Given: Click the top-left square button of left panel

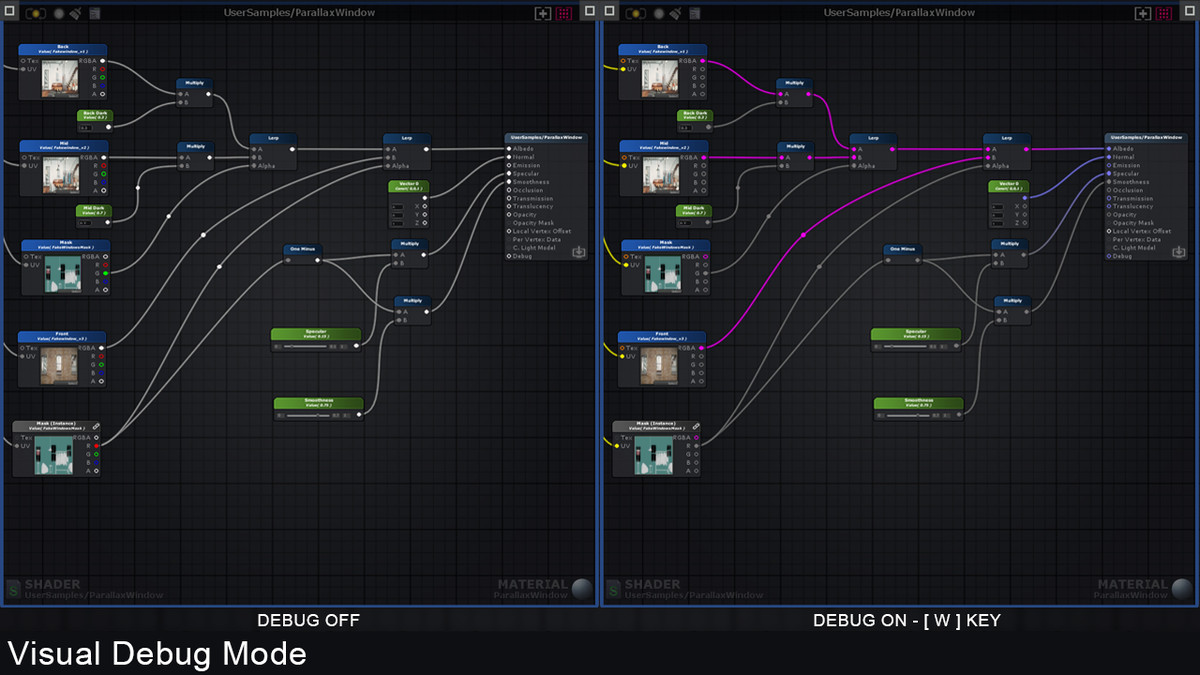Looking at the screenshot, I should pos(9,11).
